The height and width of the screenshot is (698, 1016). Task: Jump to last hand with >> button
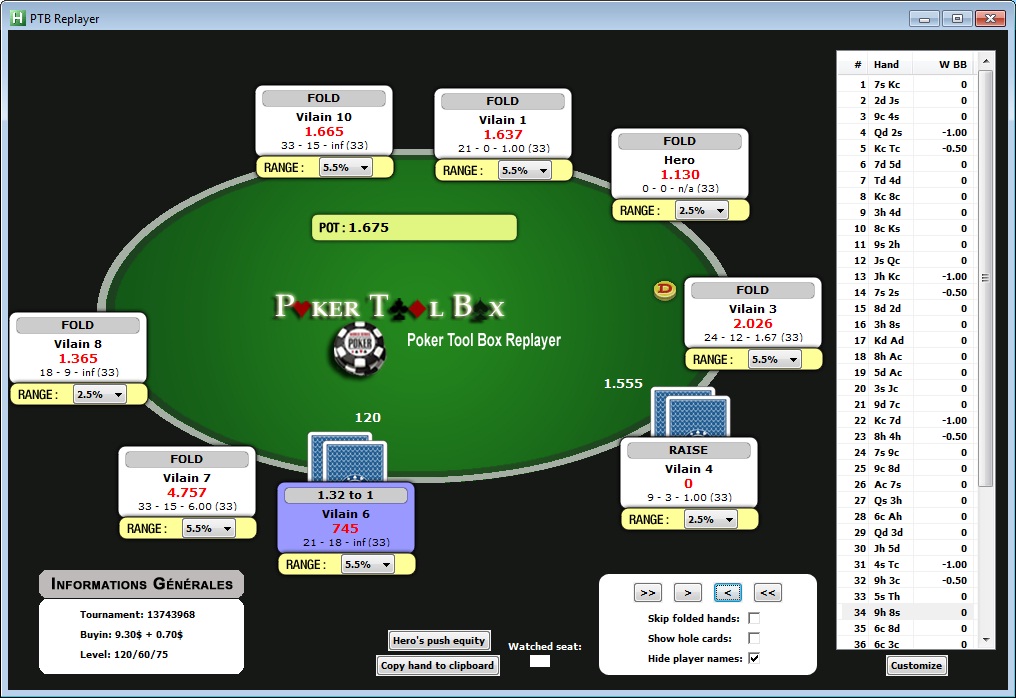647,592
